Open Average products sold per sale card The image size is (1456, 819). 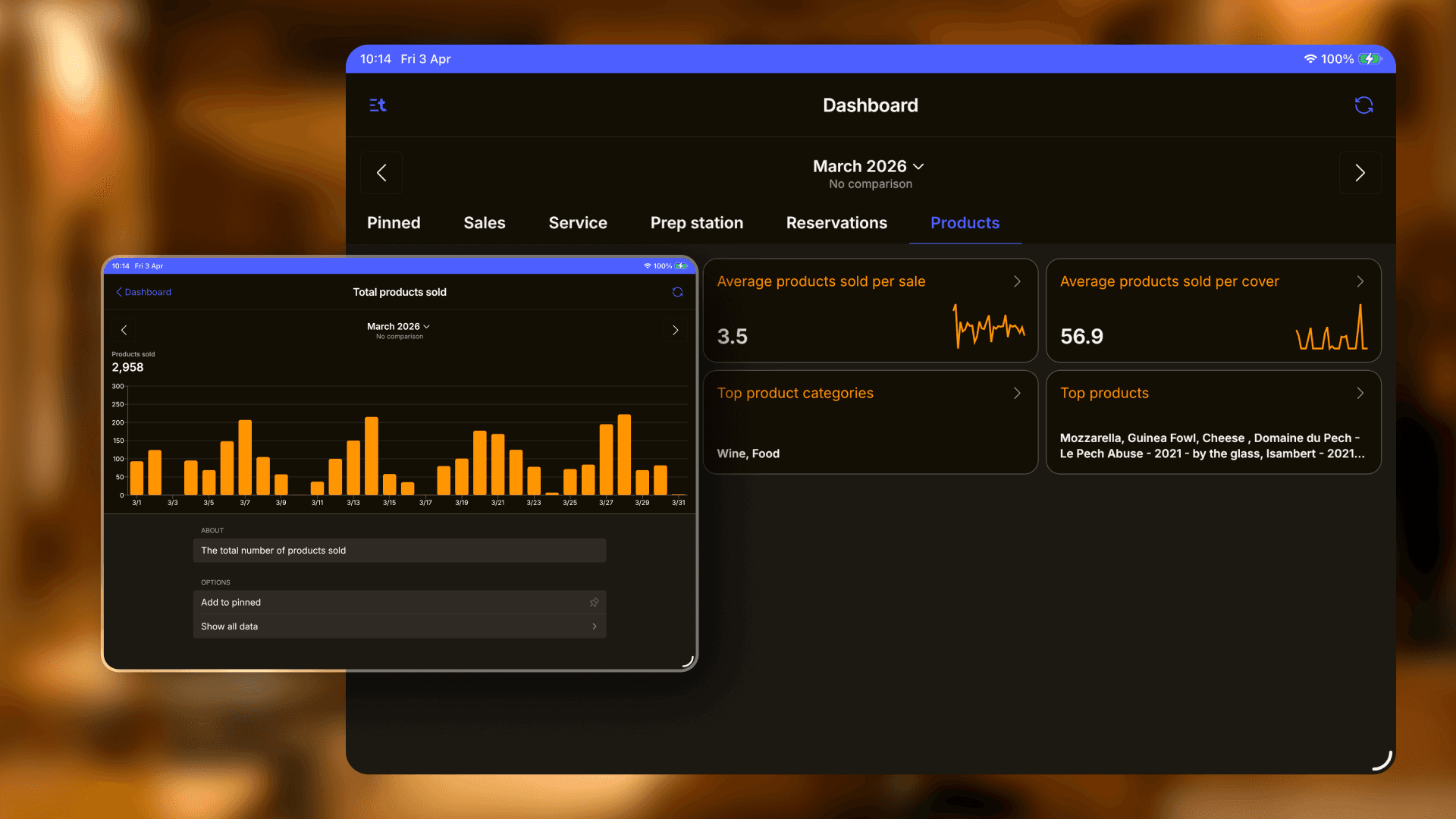coord(870,310)
